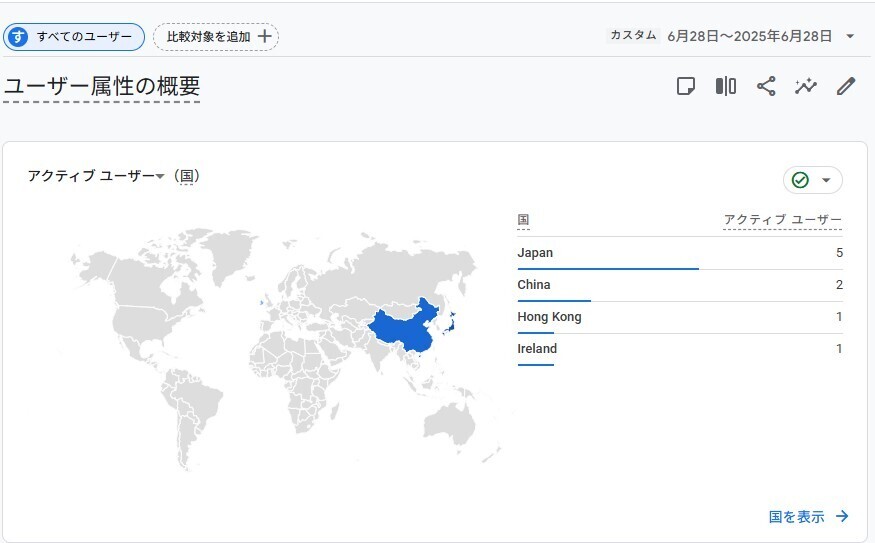This screenshot has width=875, height=543.
Task: Select the Japan row in table
Action: [x=679, y=253]
